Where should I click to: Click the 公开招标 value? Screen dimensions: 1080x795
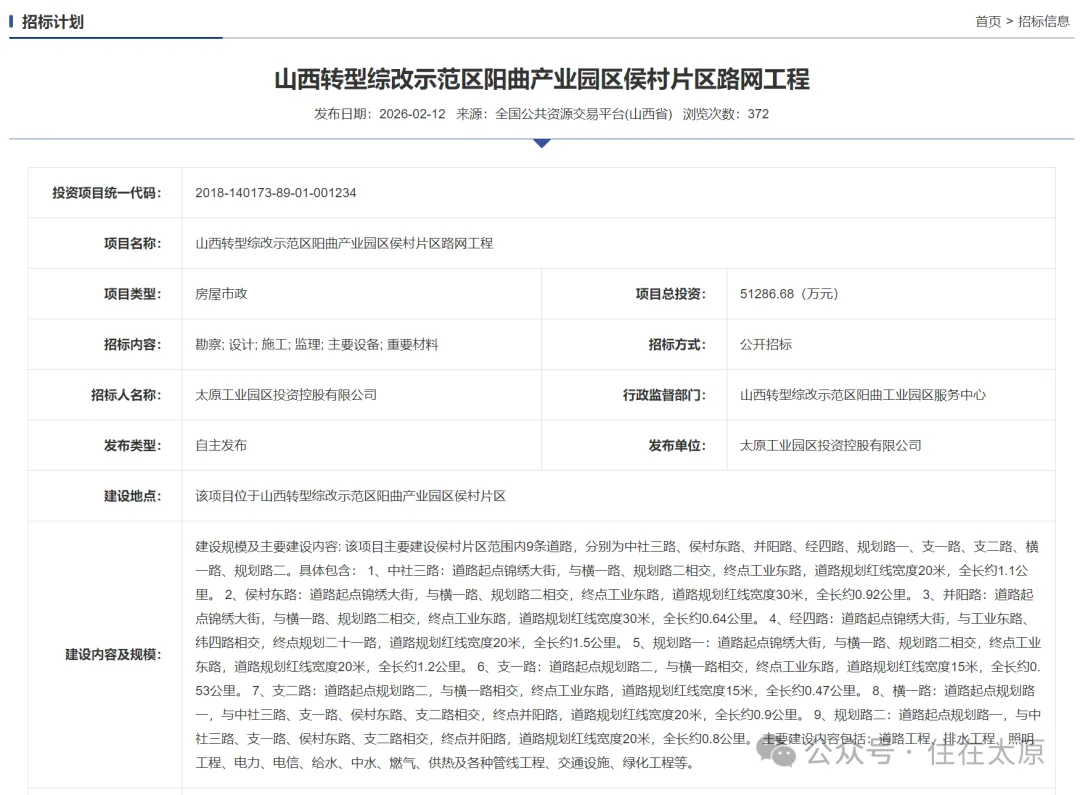click(766, 344)
